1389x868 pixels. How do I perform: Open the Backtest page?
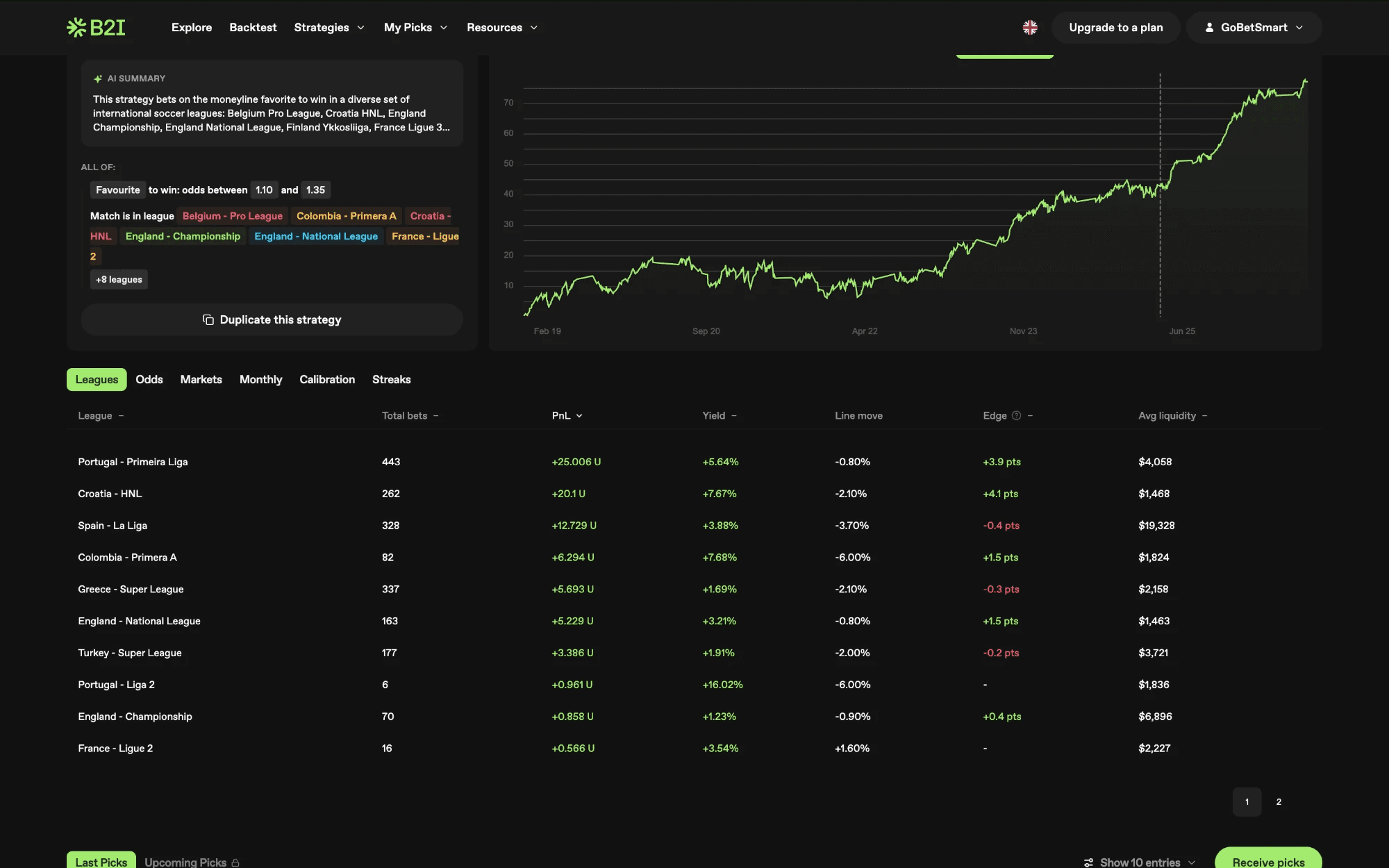(x=253, y=27)
